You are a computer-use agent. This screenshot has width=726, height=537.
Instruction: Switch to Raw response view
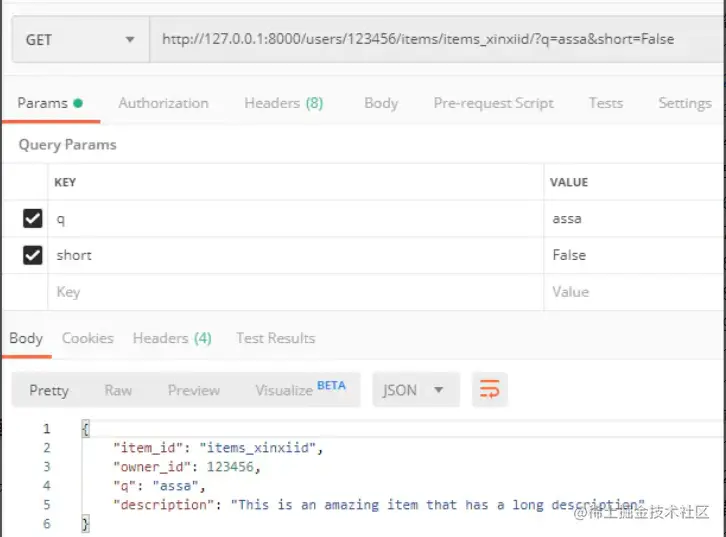[118, 390]
